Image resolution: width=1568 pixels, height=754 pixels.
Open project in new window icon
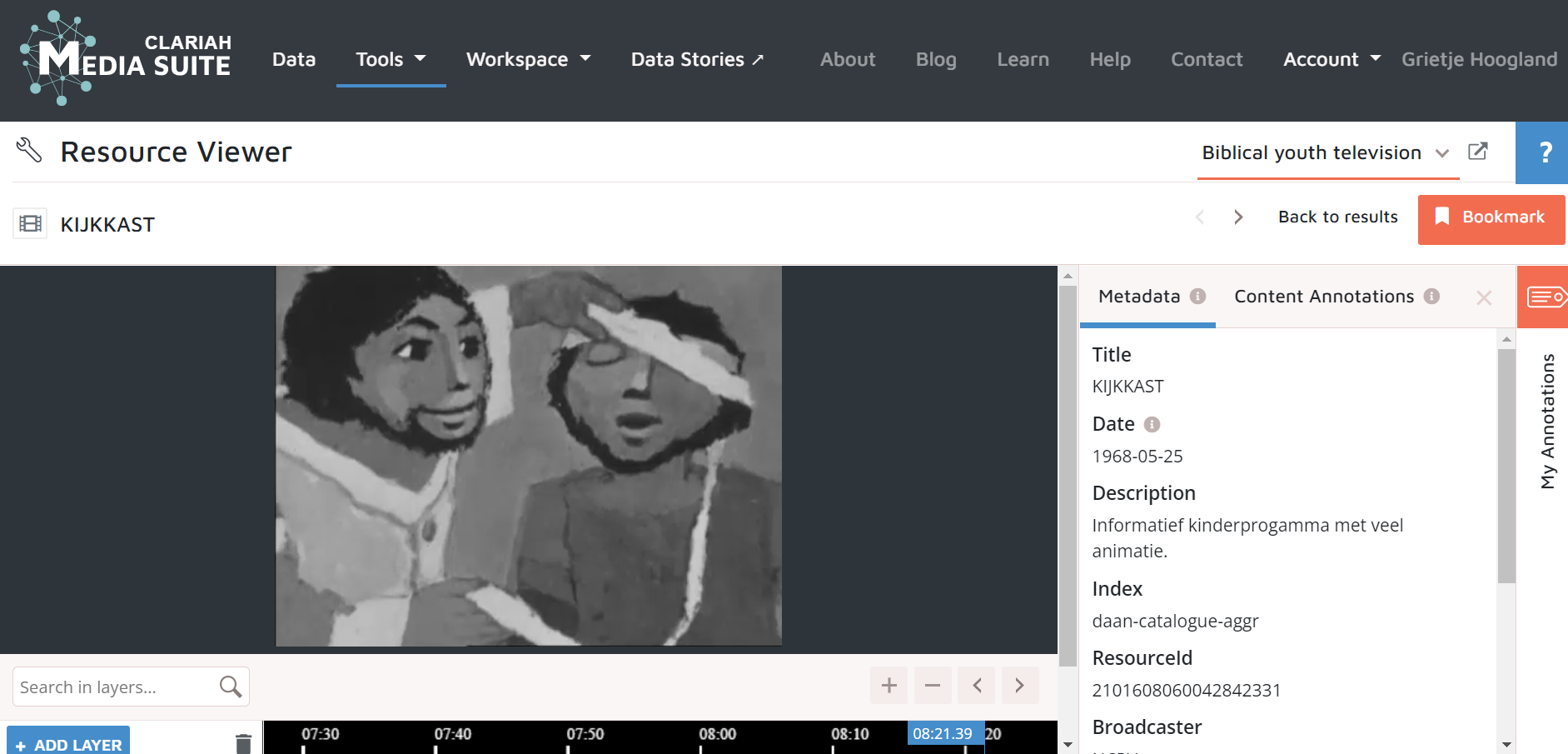coord(1477,152)
